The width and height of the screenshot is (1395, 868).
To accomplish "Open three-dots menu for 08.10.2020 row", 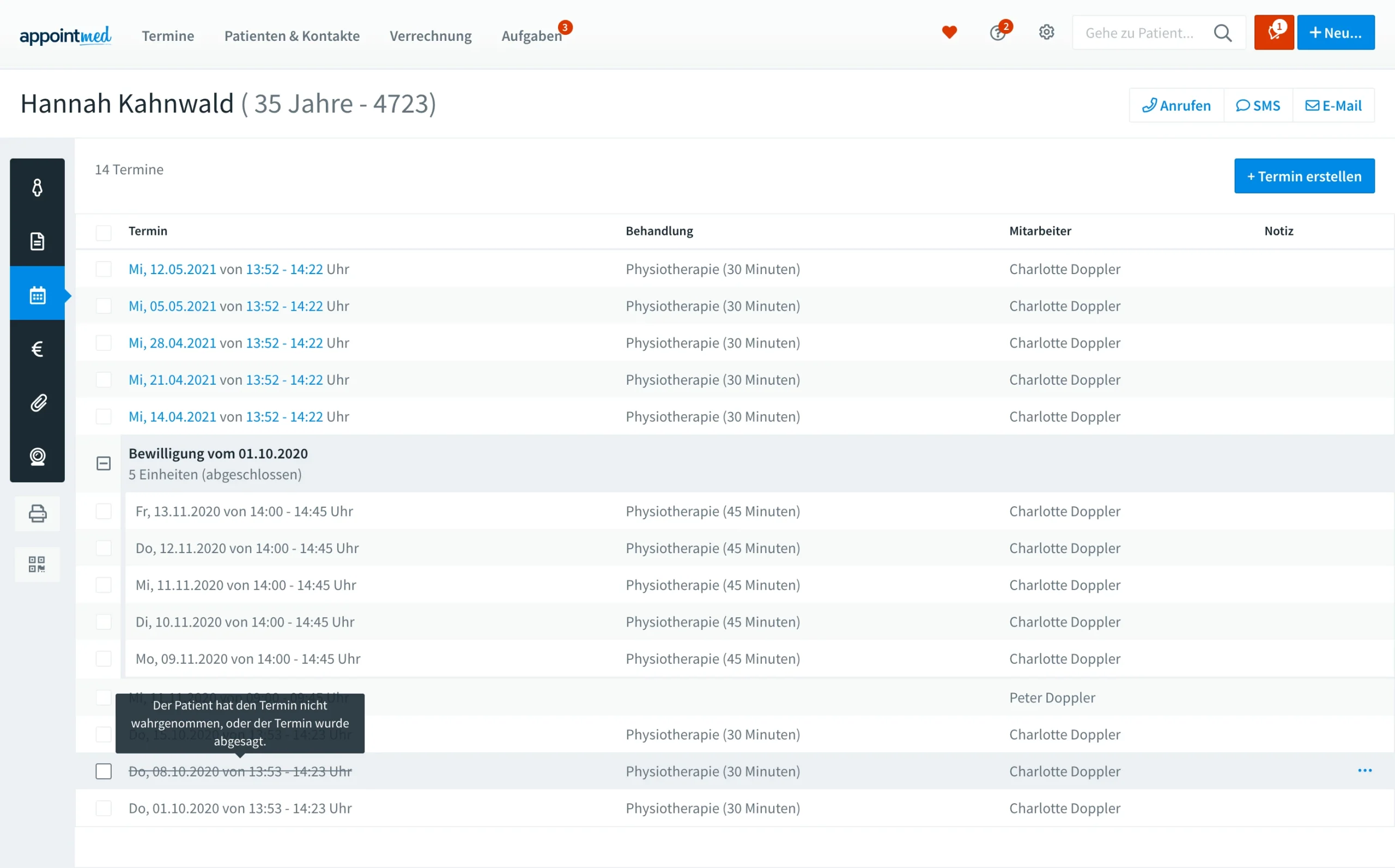I will pyautogui.click(x=1364, y=770).
